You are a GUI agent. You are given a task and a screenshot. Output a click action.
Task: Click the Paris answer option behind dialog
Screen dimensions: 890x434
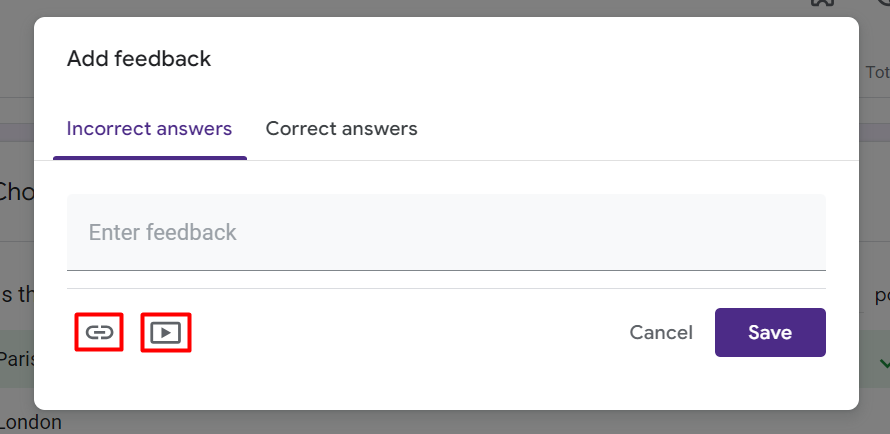pyautogui.click(x=16, y=359)
